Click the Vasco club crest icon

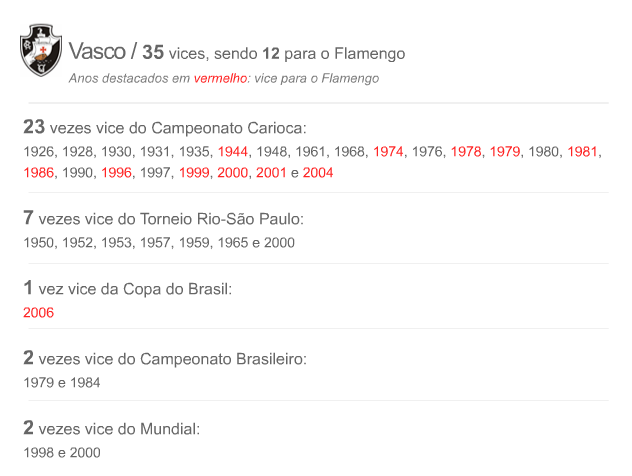click(41, 54)
